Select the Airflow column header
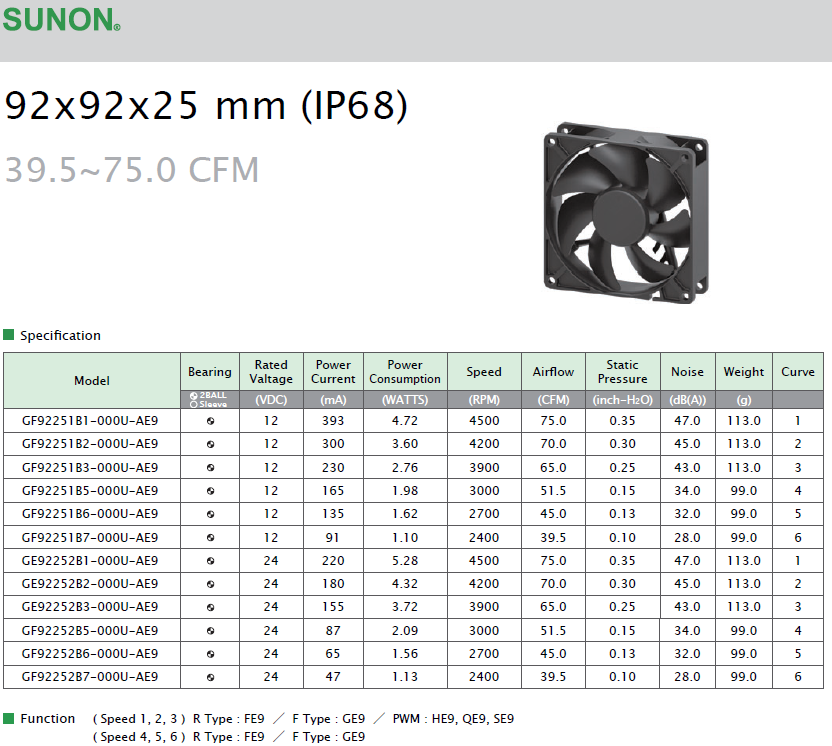Screen dimensions: 832x746 coord(553,371)
